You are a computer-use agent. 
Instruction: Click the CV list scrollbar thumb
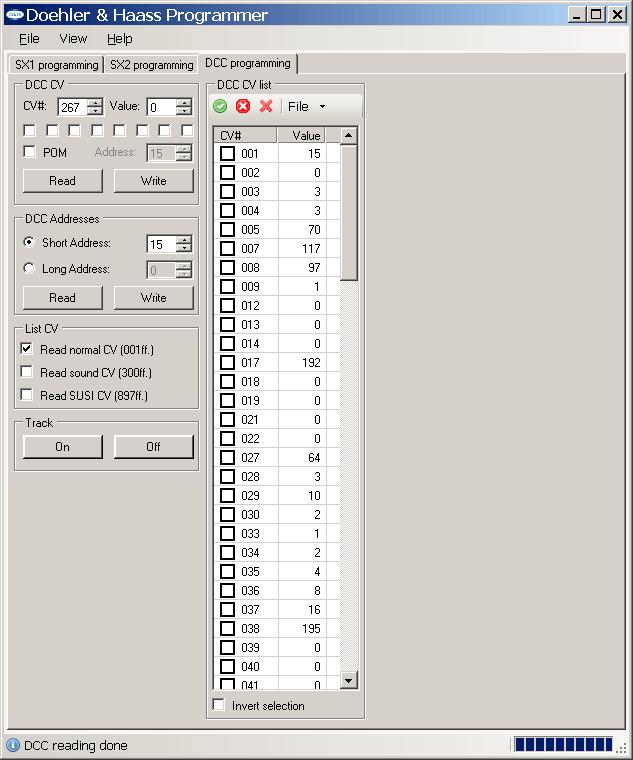pos(348,212)
